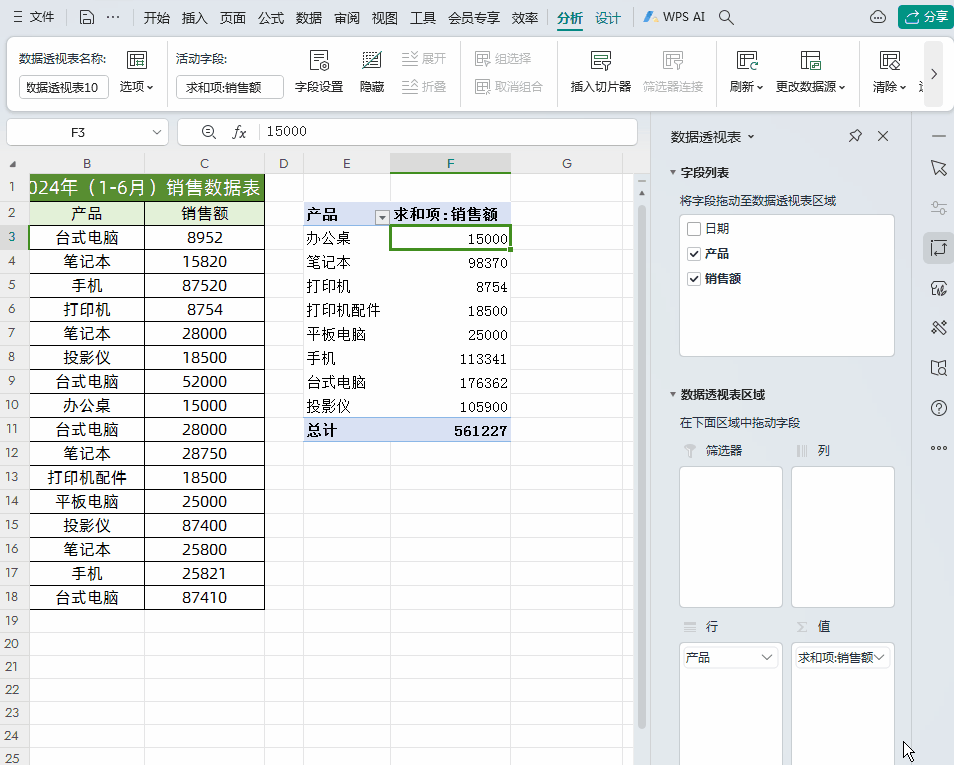Screen dimensions: 954x765
Task: Expand the 求和项:销售额 value field dropdown
Action: coord(879,657)
